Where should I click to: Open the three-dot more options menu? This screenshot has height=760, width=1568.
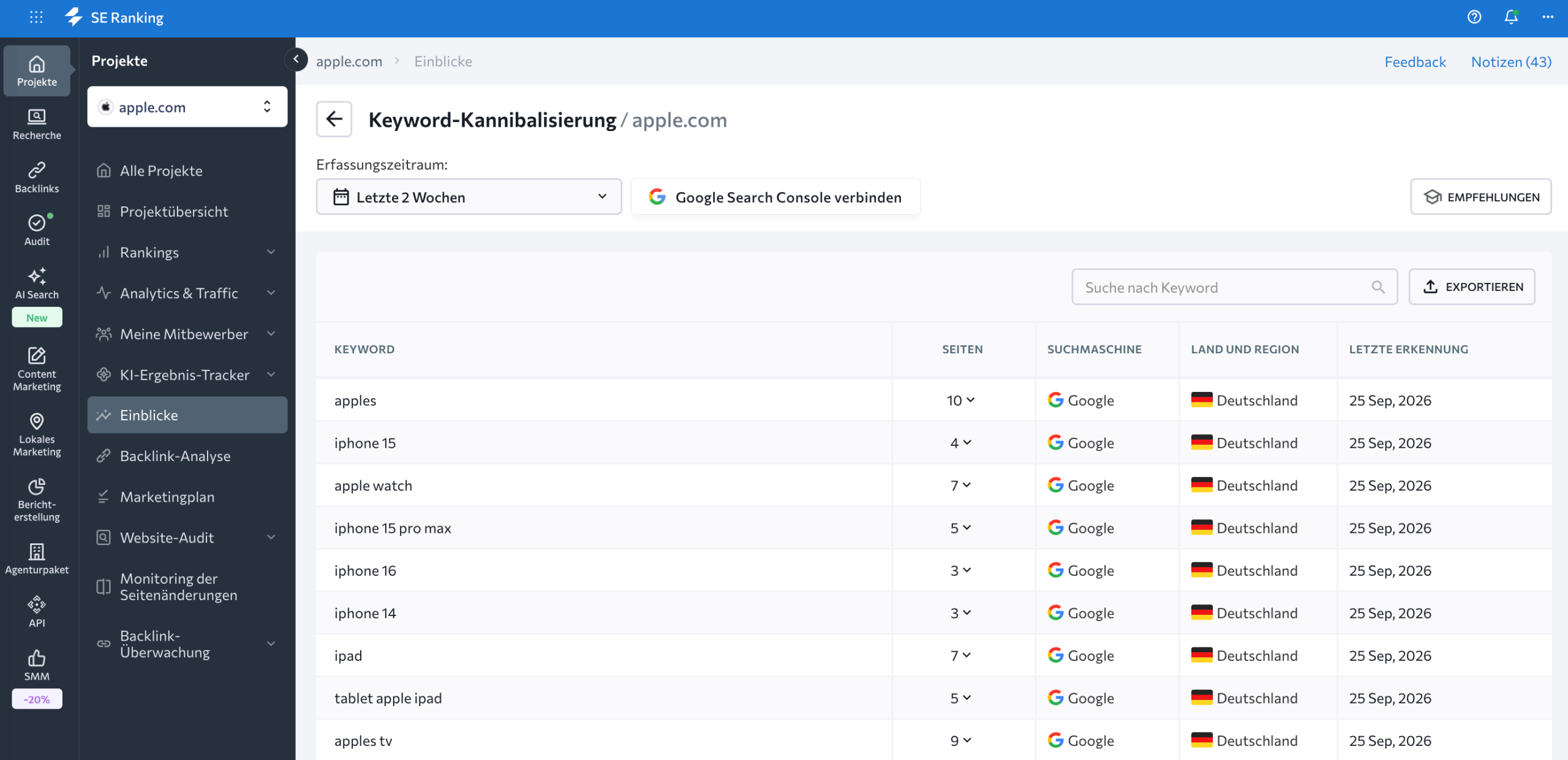(x=1548, y=17)
